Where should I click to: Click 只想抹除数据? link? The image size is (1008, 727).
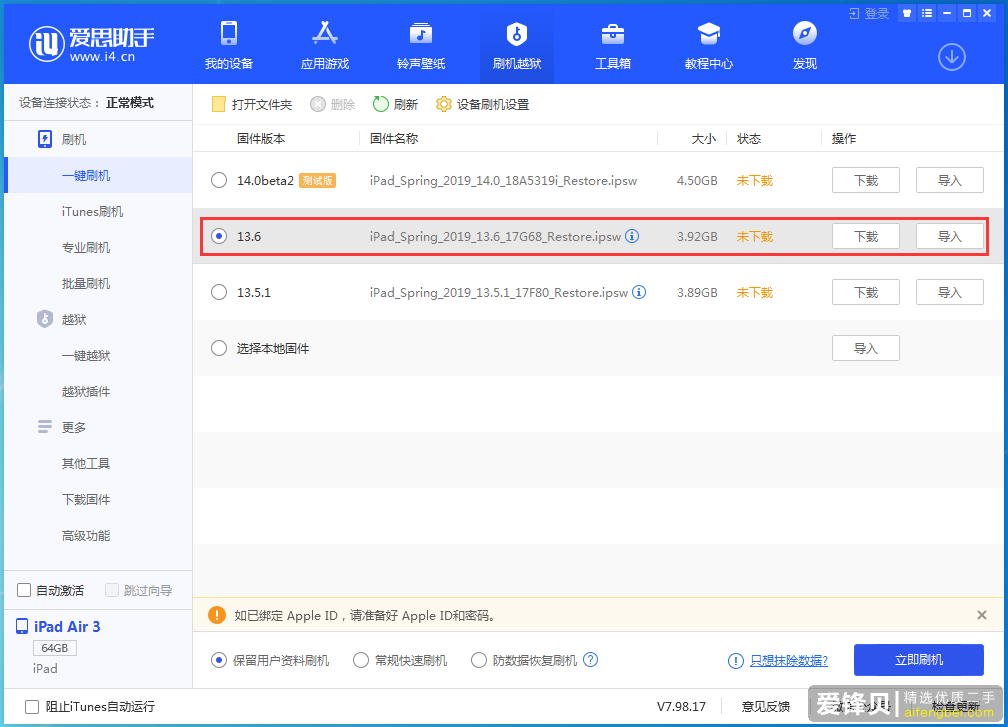pos(789,660)
